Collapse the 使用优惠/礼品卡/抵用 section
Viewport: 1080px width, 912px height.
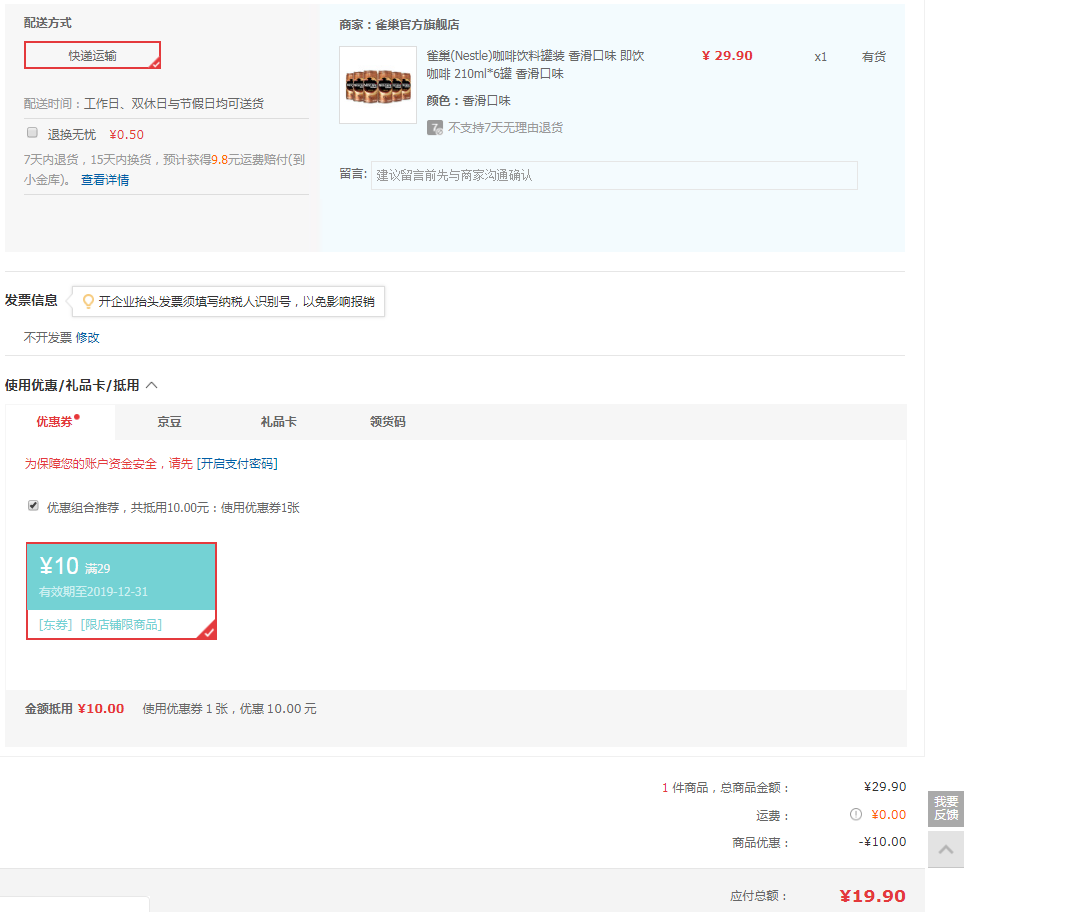(x=152, y=385)
